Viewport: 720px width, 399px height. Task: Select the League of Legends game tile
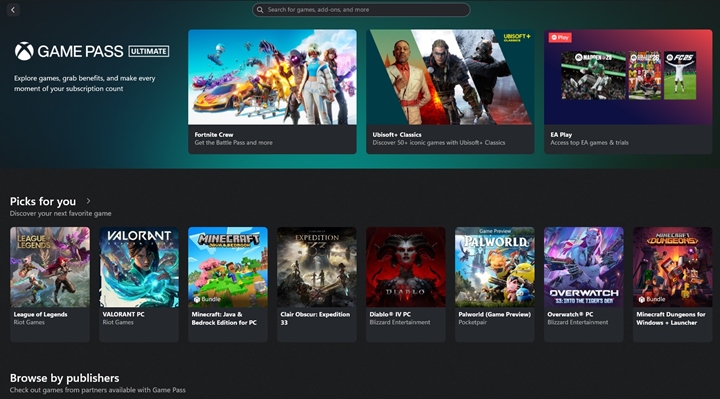[x=50, y=284]
